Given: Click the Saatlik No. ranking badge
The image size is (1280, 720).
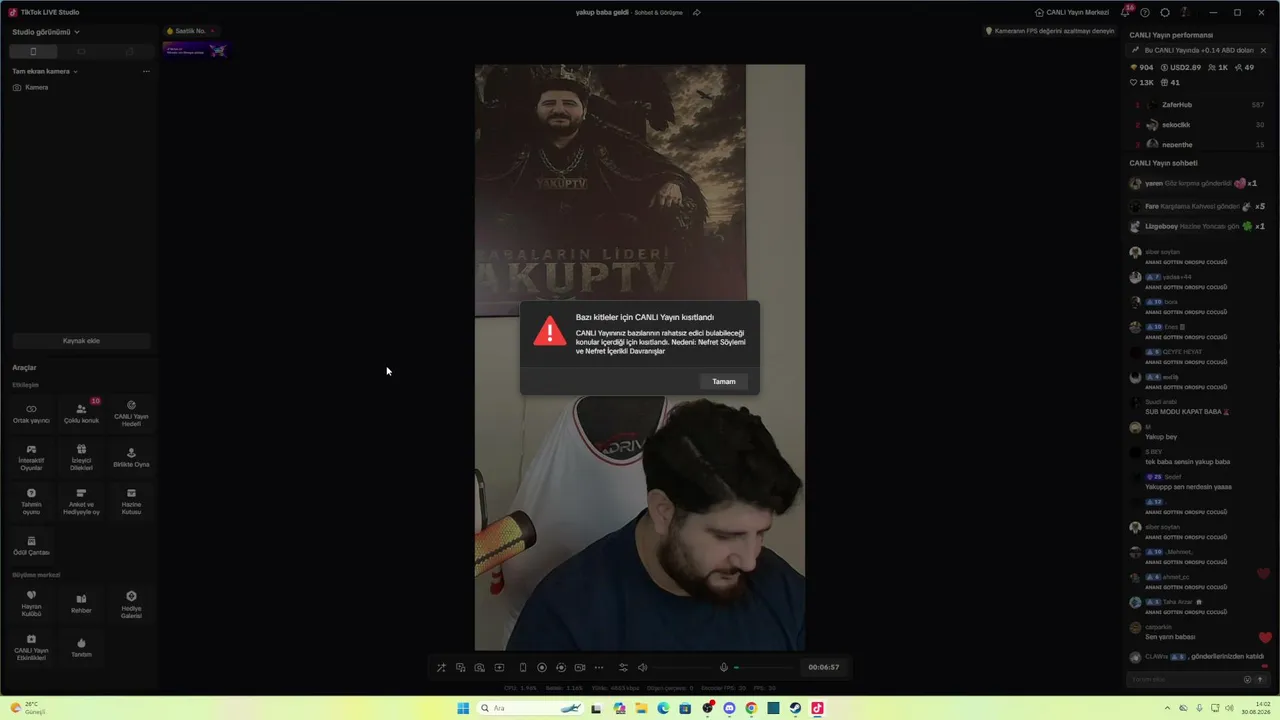Looking at the screenshot, I should (x=190, y=31).
